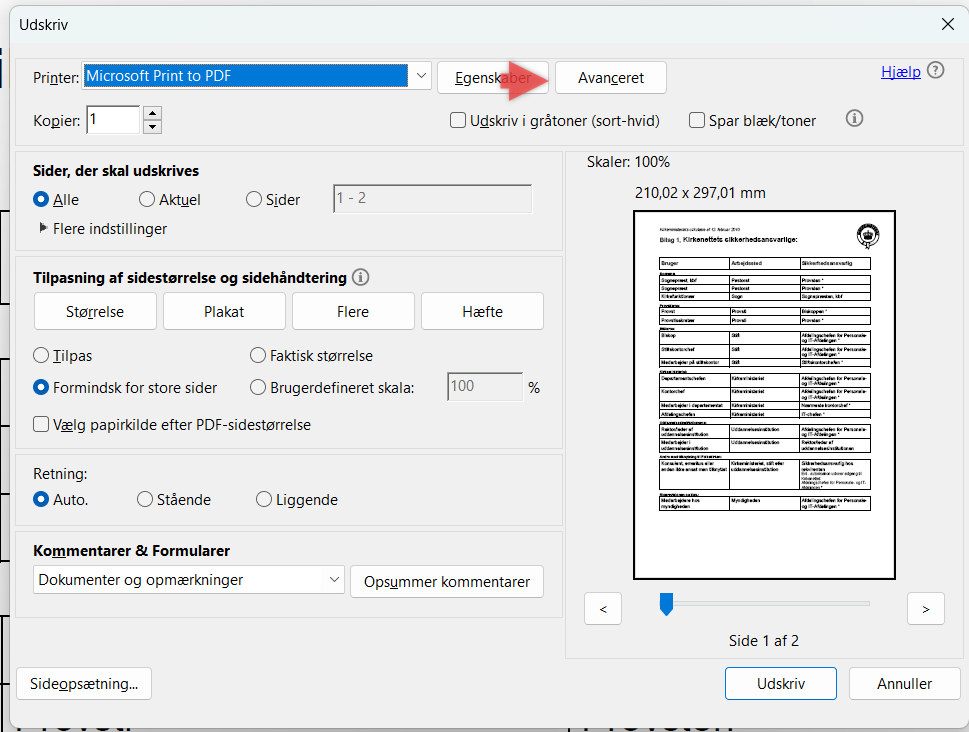Screen dimensions: 969x732
Task: Enable Vælg papirkilde efter PDF-sidestørrelse
Action: pos(42,423)
